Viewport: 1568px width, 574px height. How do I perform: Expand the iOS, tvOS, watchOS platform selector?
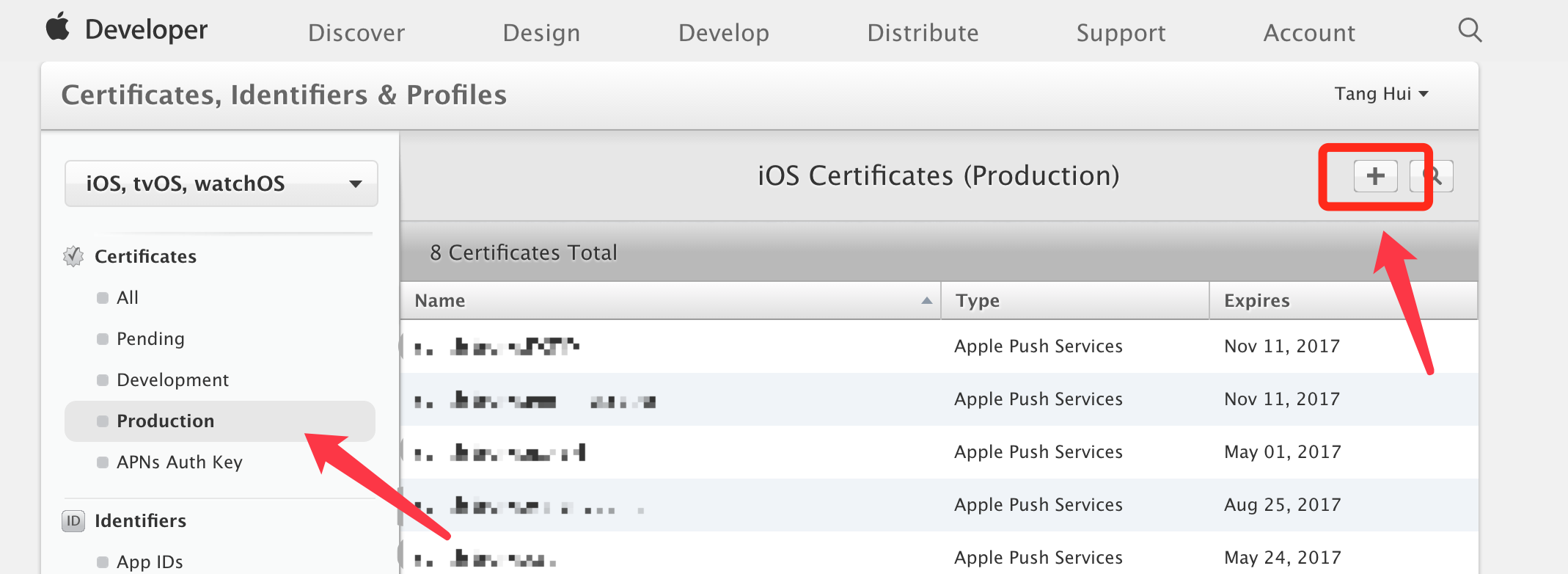click(x=221, y=184)
